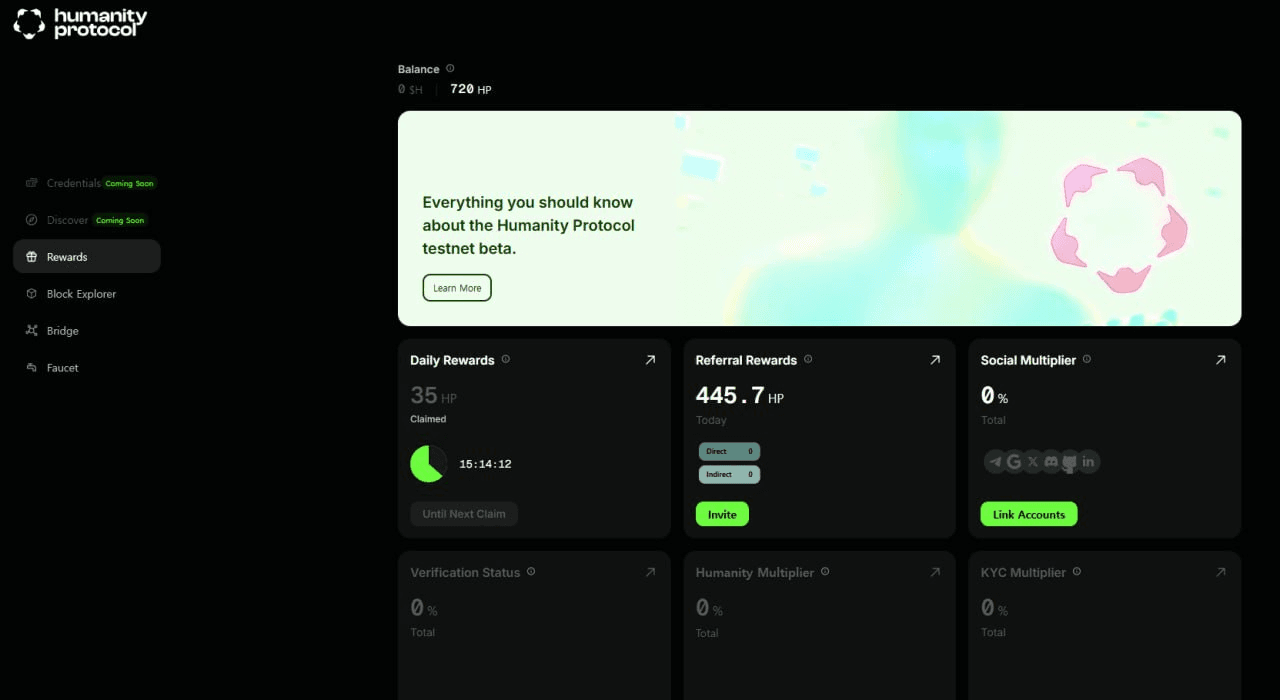Viewport: 1280px width, 700px height.
Task: Click the Google social icon
Action: tap(1014, 461)
